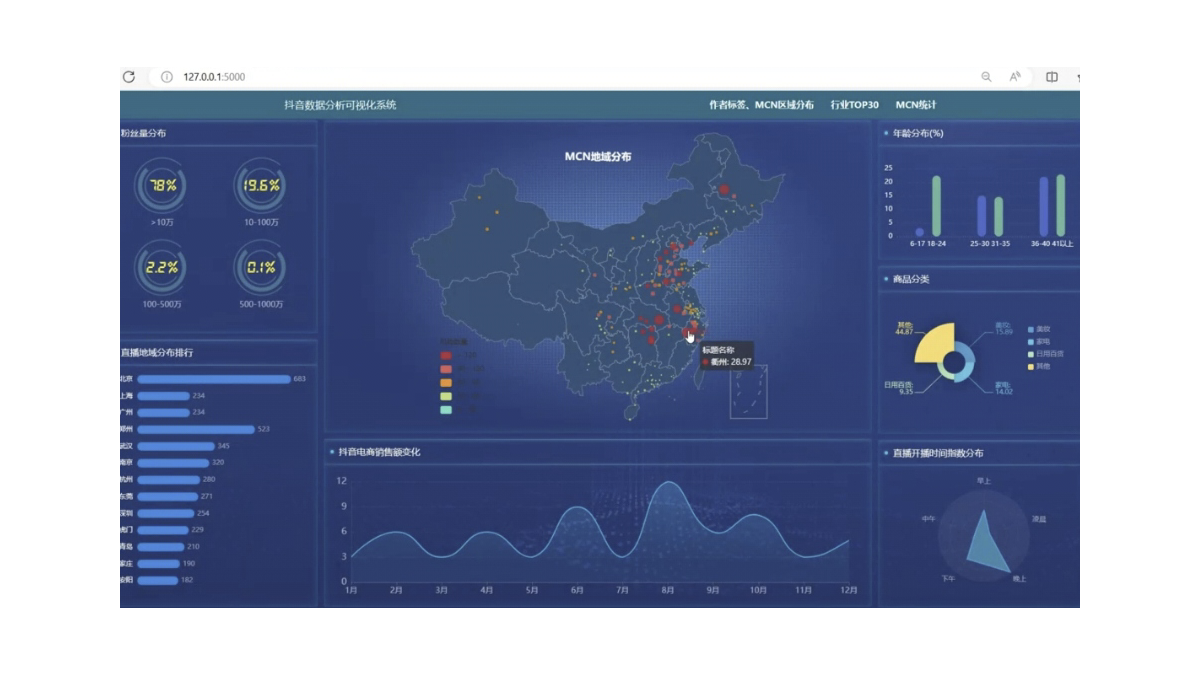Open the browser zoom magnifier icon
This screenshot has height=675, width=1200.
986,77
